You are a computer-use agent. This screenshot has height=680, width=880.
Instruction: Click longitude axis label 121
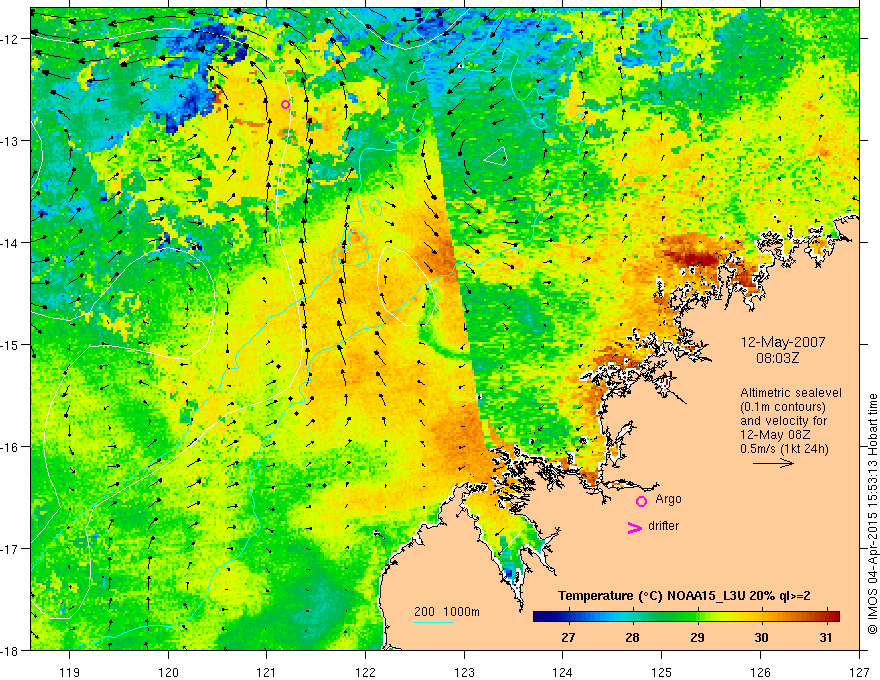pyautogui.click(x=267, y=672)
